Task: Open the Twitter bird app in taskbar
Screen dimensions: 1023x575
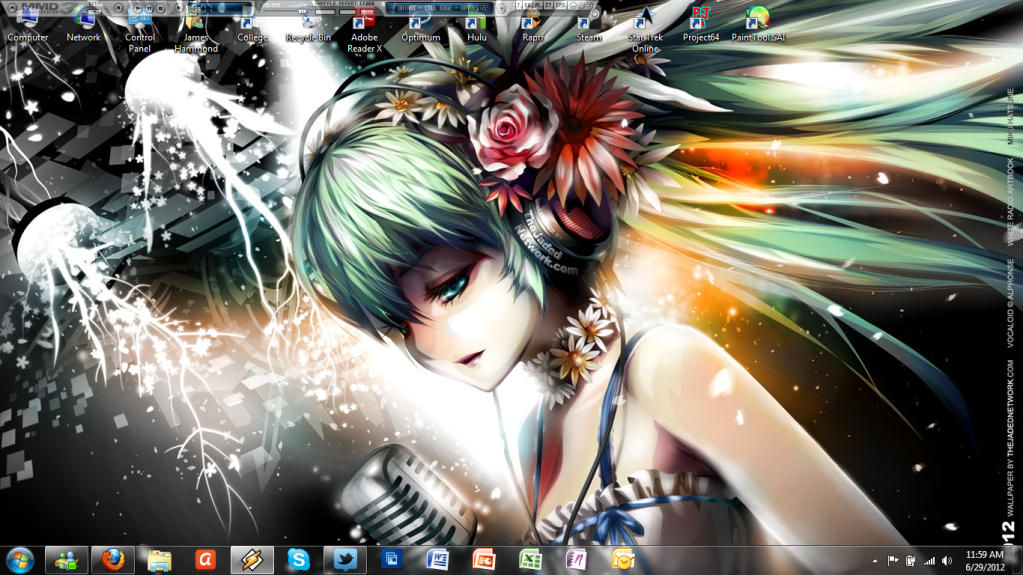Action: tap(344, 560)
